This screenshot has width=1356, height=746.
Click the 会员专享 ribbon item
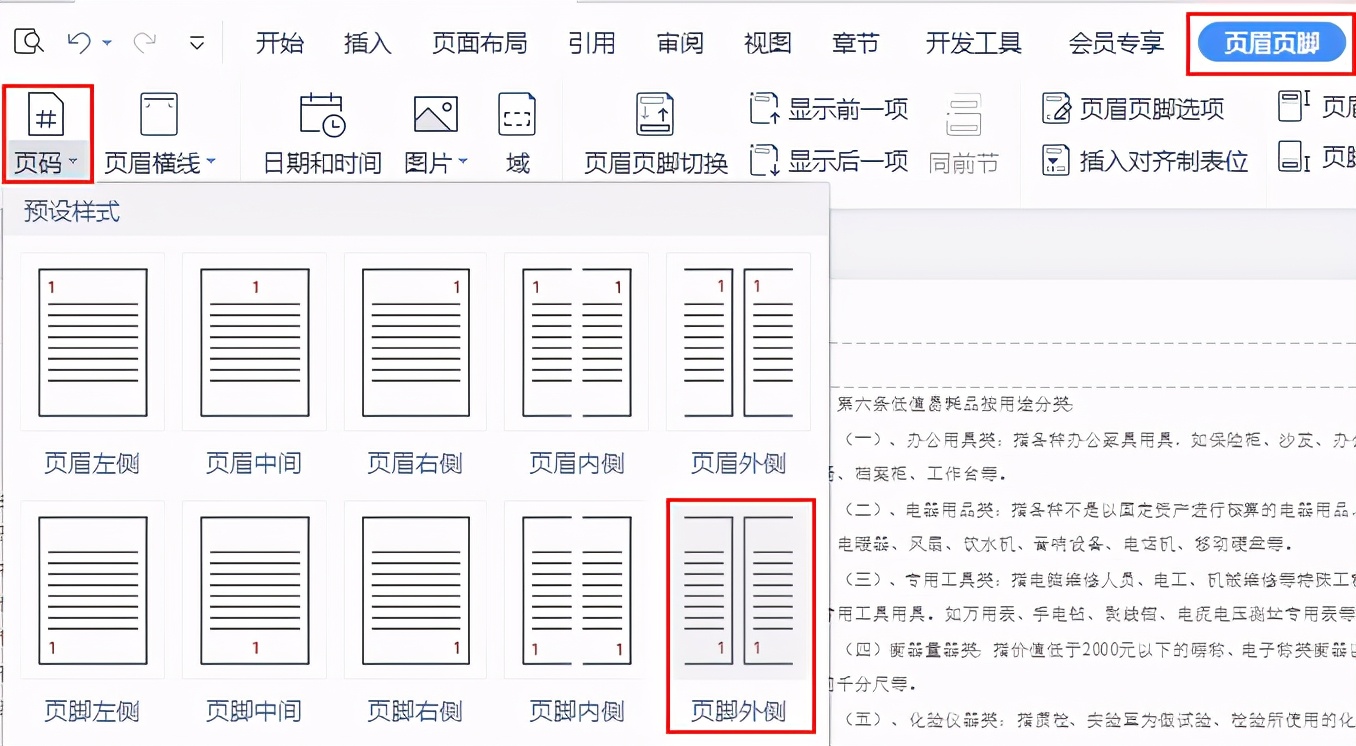coord(1113,42)
